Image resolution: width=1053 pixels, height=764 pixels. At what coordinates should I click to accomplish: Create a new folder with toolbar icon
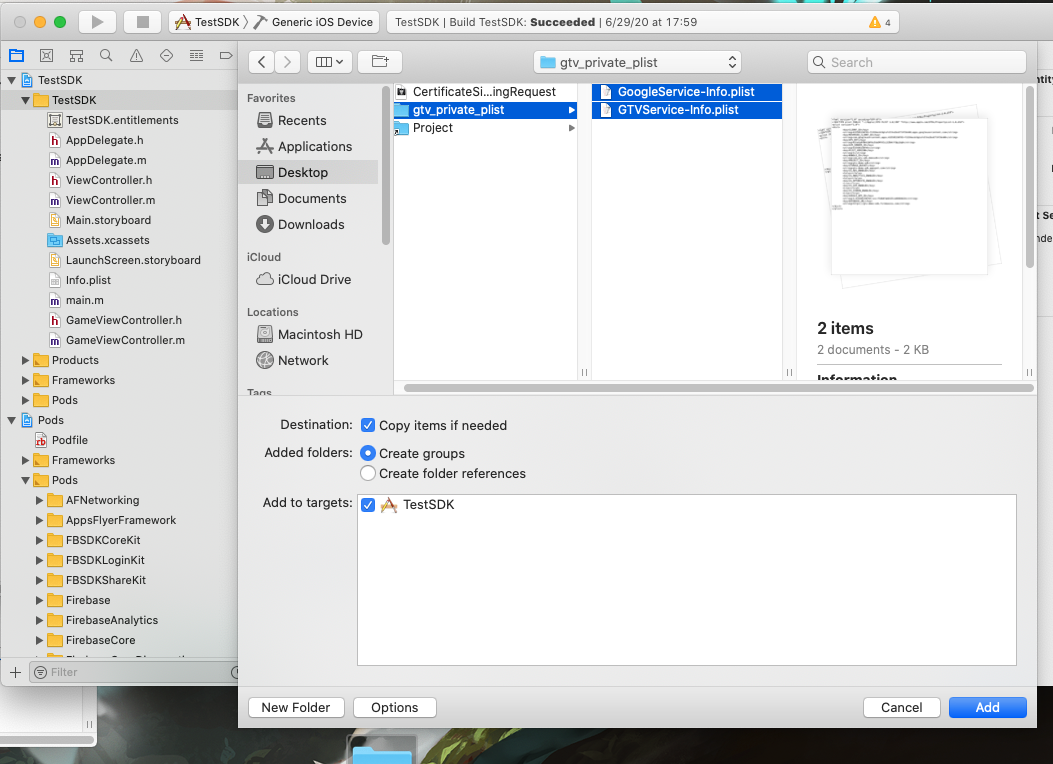380,62
